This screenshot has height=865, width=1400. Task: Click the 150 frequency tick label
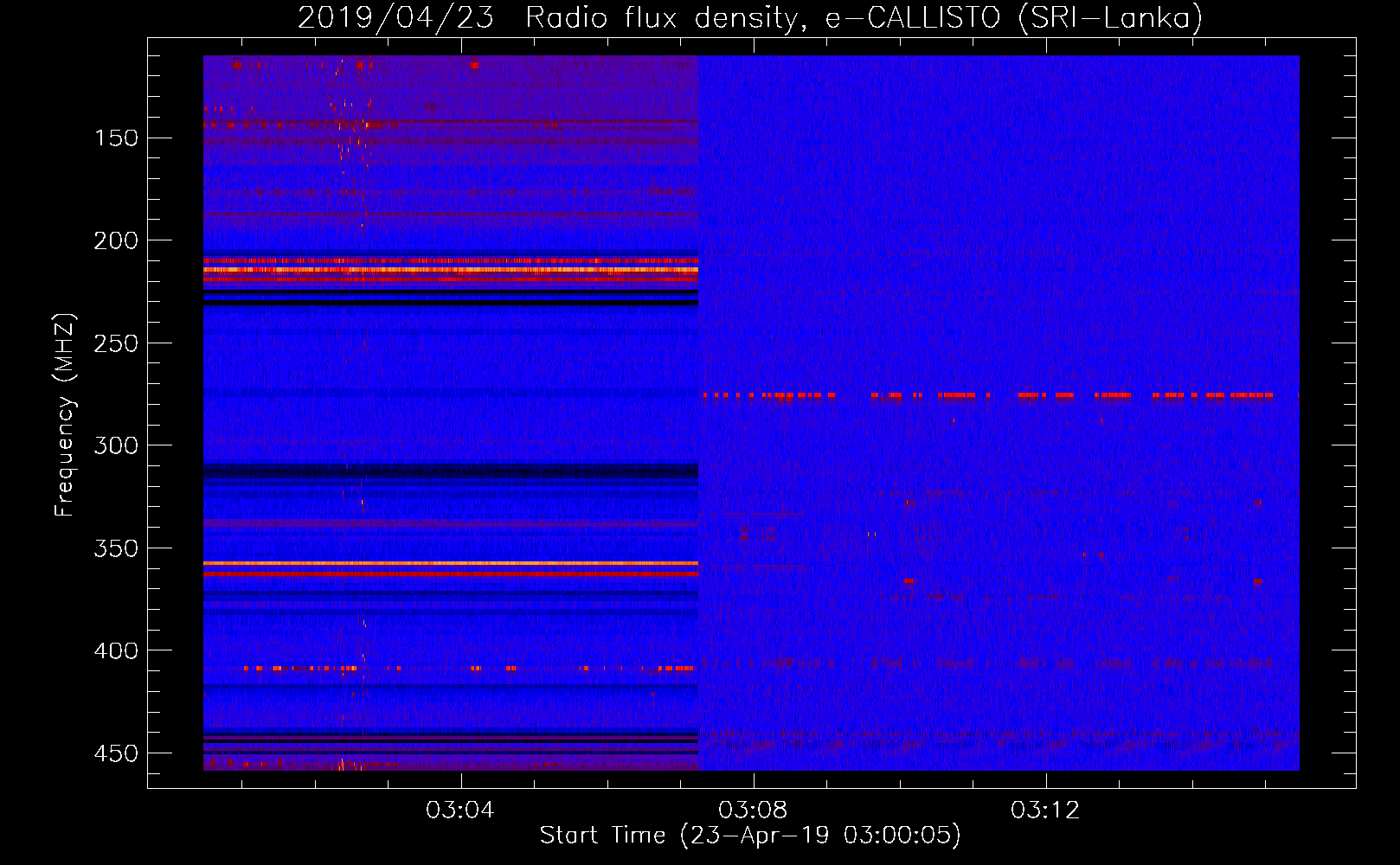[116, 138]
